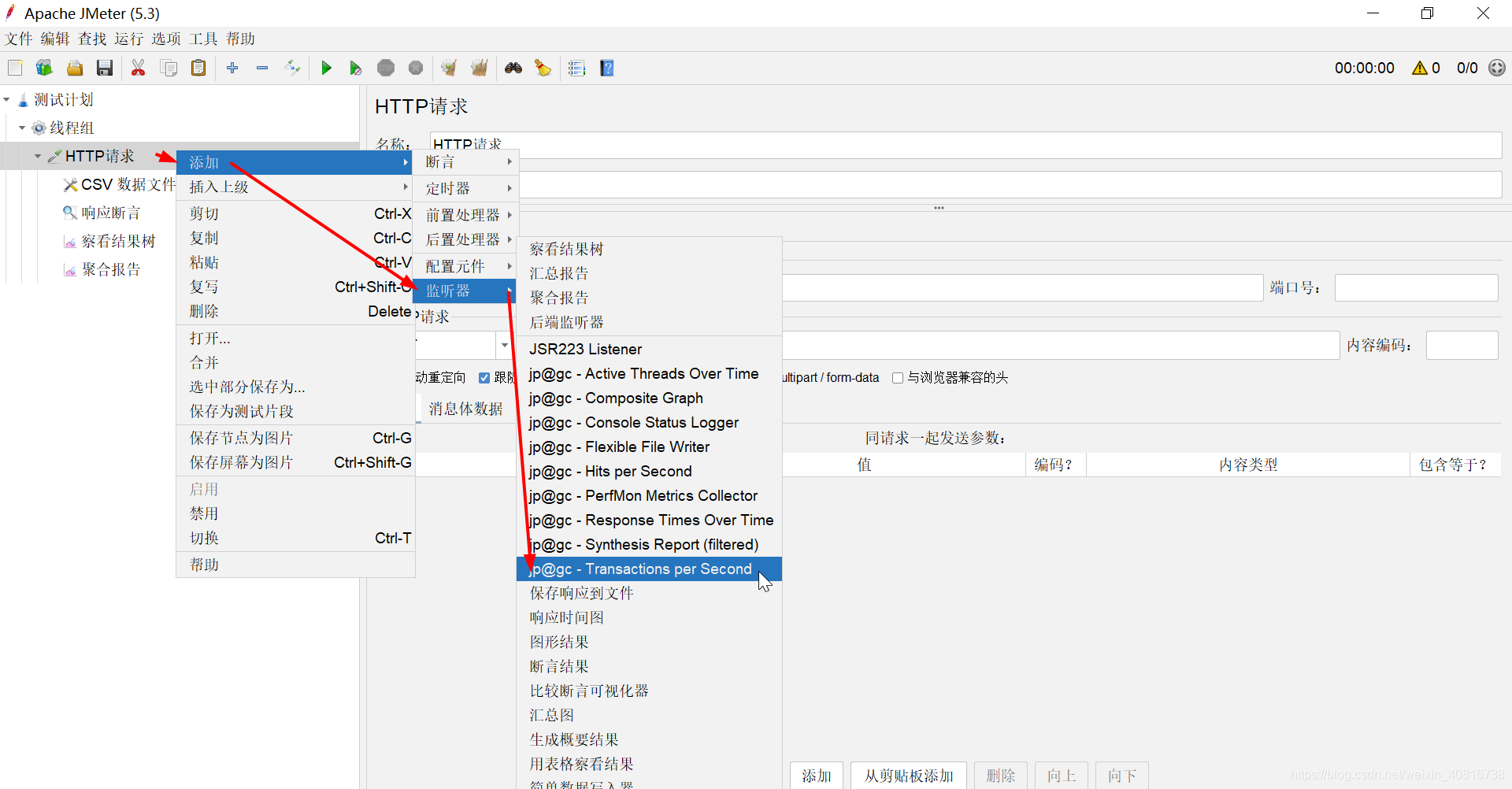Choose 察看结果树 from listener submenu
Viewport: 1512px width, 789px height.
pyautogui.click(x=649, y=249)
